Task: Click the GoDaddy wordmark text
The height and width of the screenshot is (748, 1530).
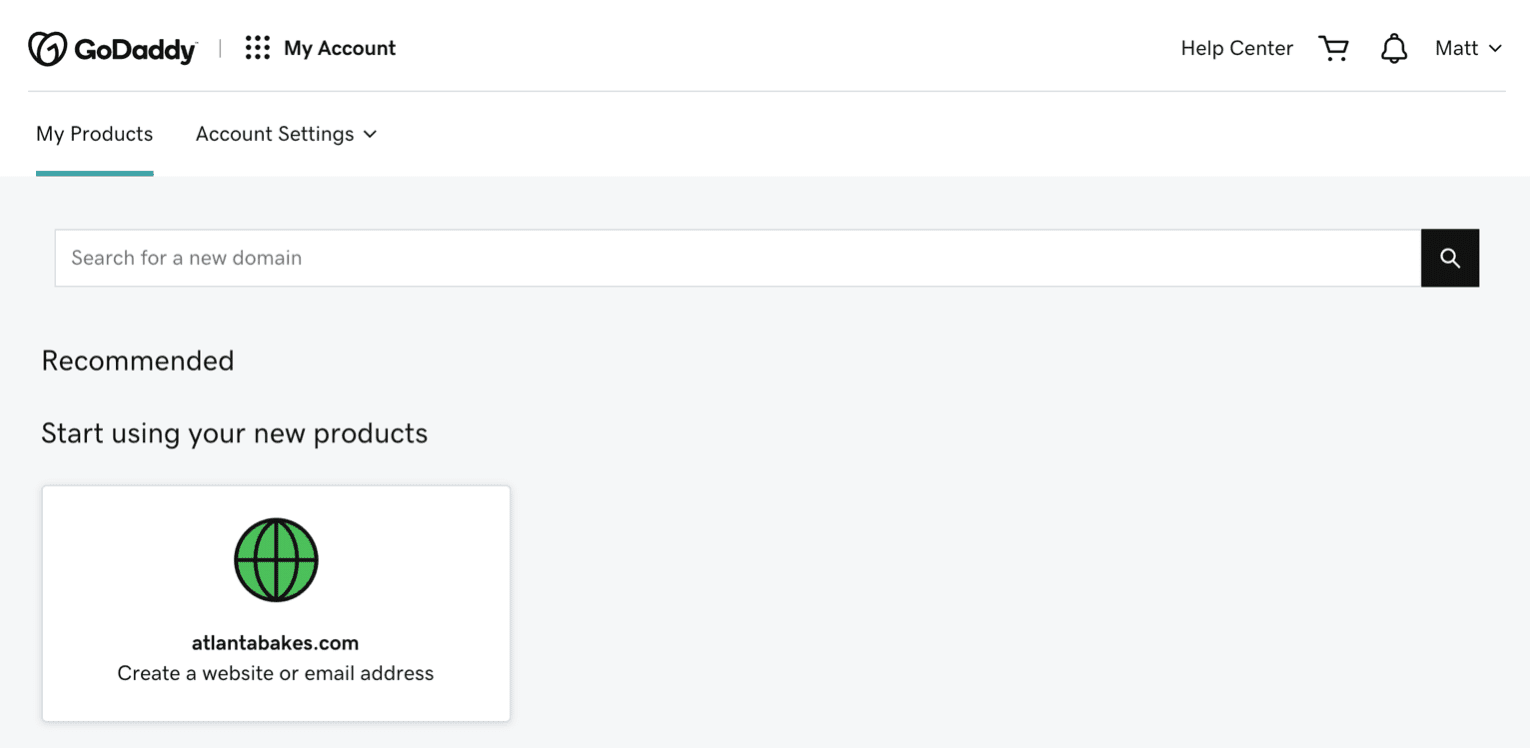Action: pyautogui.click(x=135, y=49)
